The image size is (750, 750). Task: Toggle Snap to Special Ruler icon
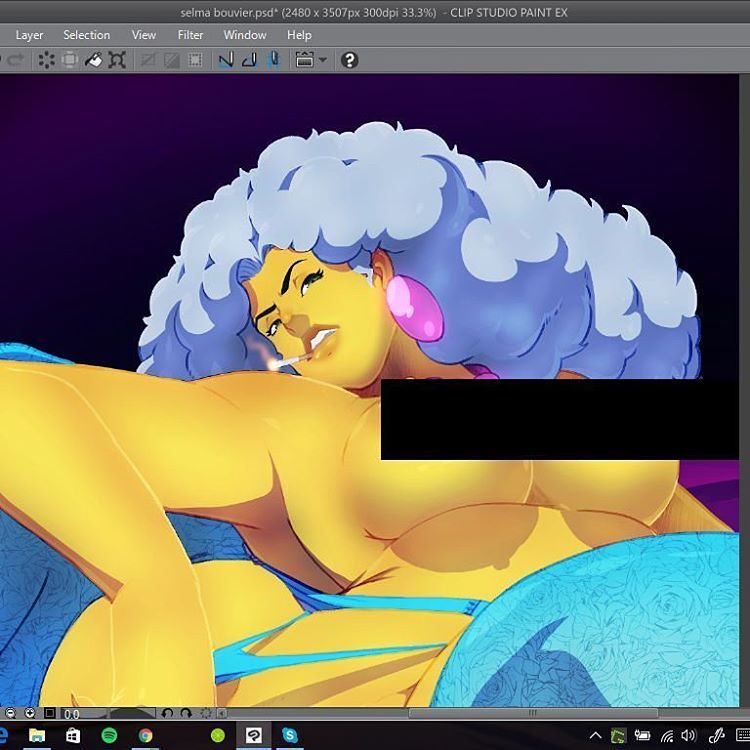pyautogui.click(x=249, y=60)
